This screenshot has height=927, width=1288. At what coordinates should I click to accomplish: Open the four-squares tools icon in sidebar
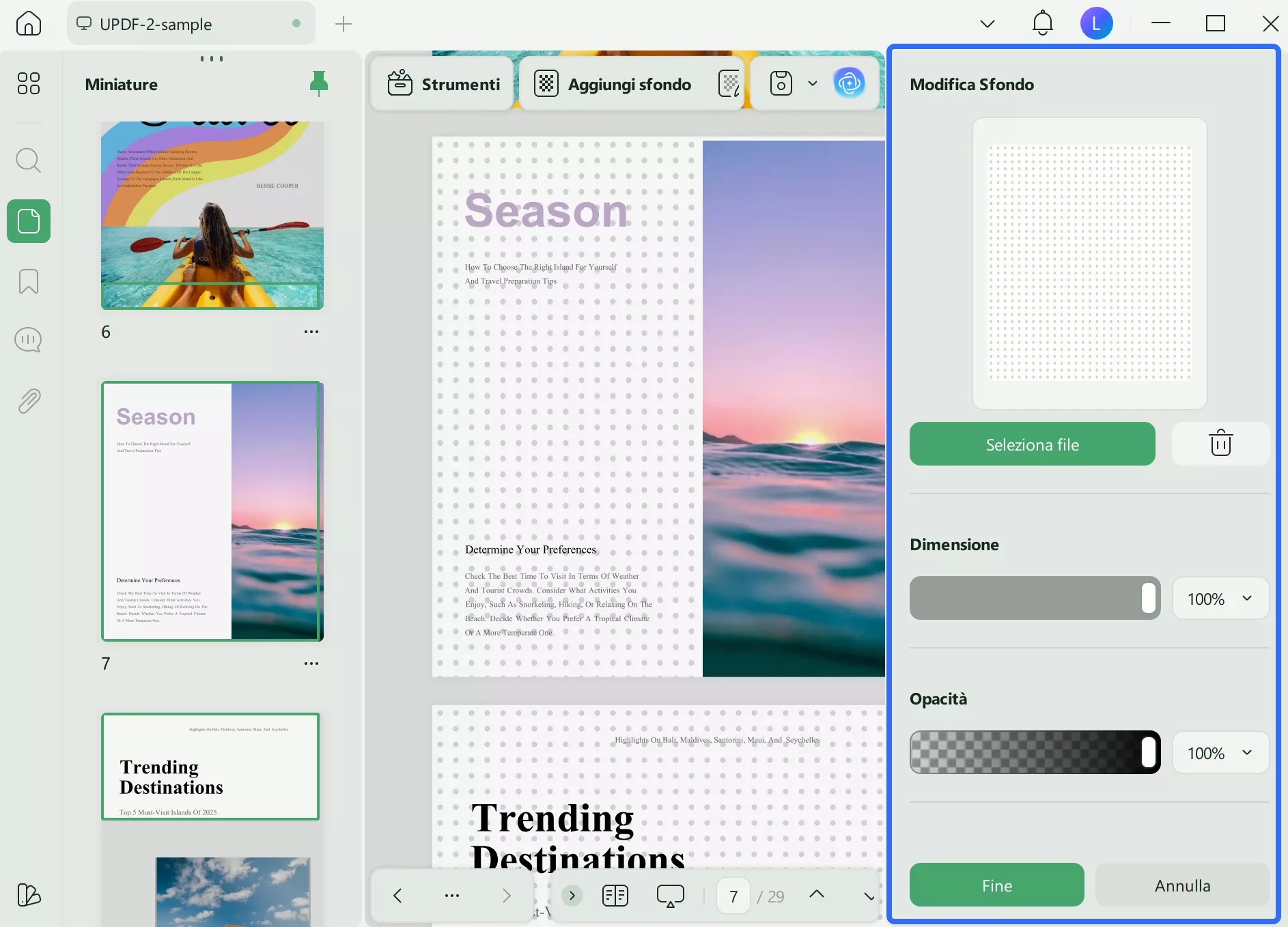(x=29, y=83)
